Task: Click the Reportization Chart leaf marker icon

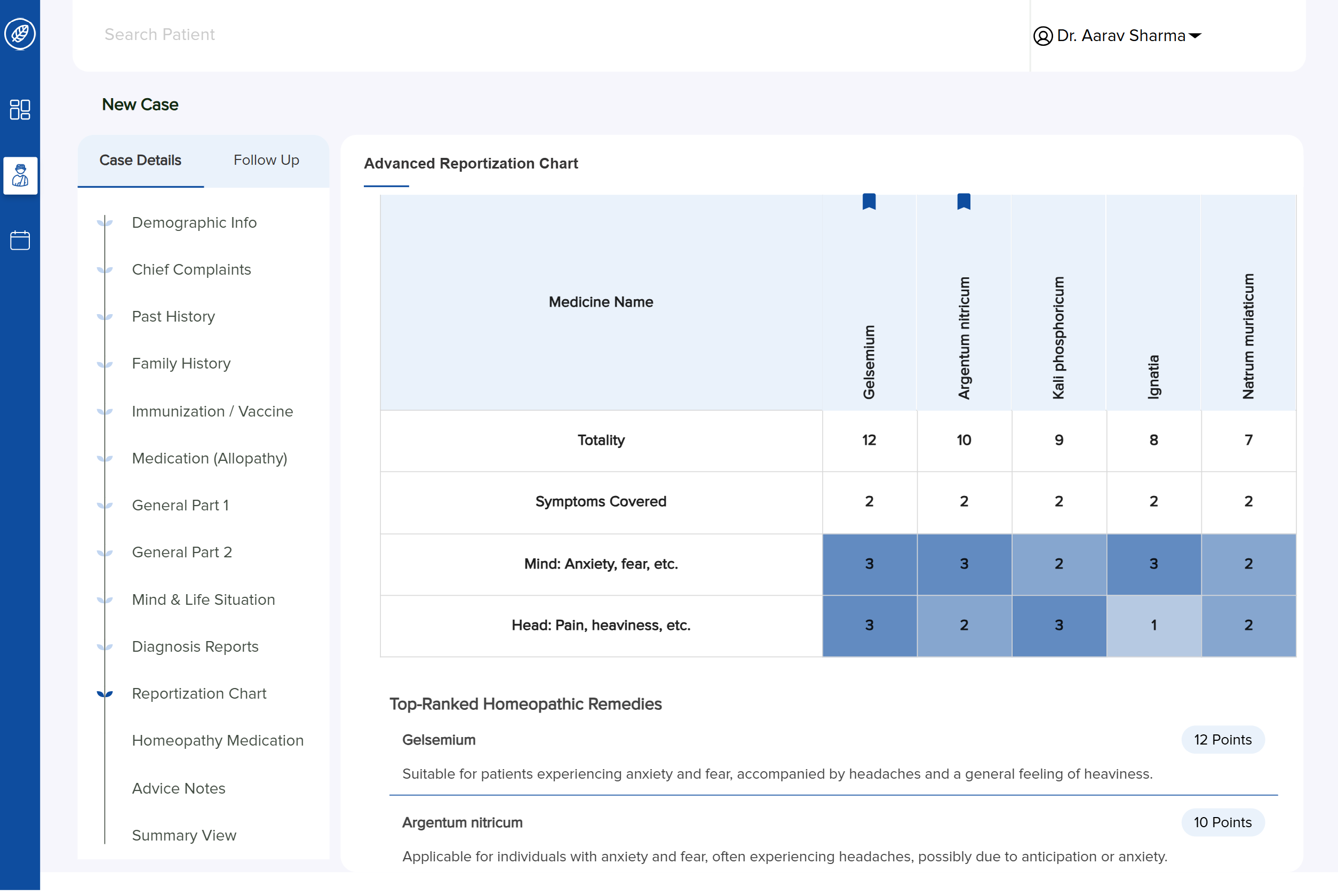Action: tap(105, 694)
